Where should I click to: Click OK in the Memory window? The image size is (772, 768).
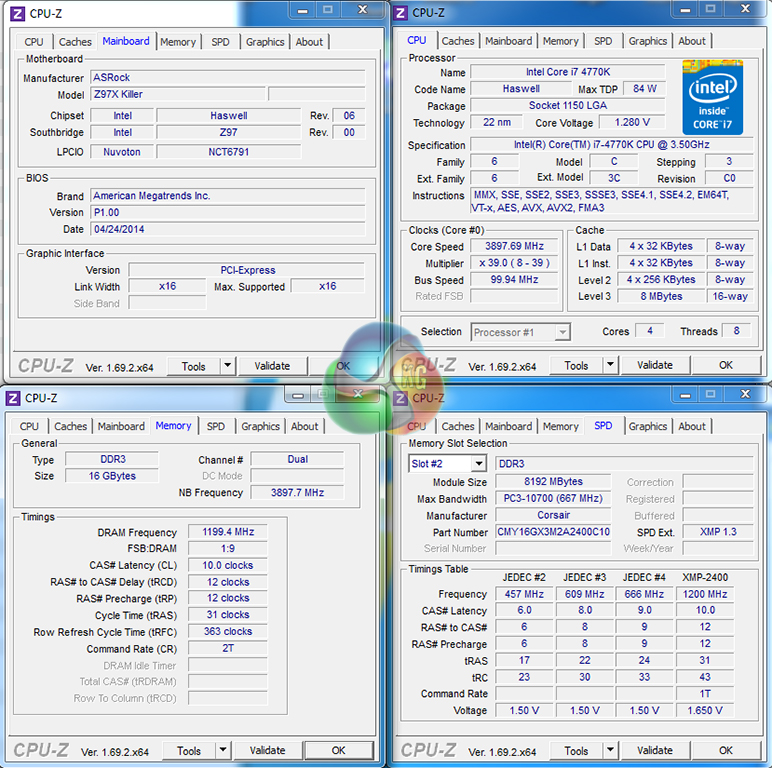tap(338, 750)
